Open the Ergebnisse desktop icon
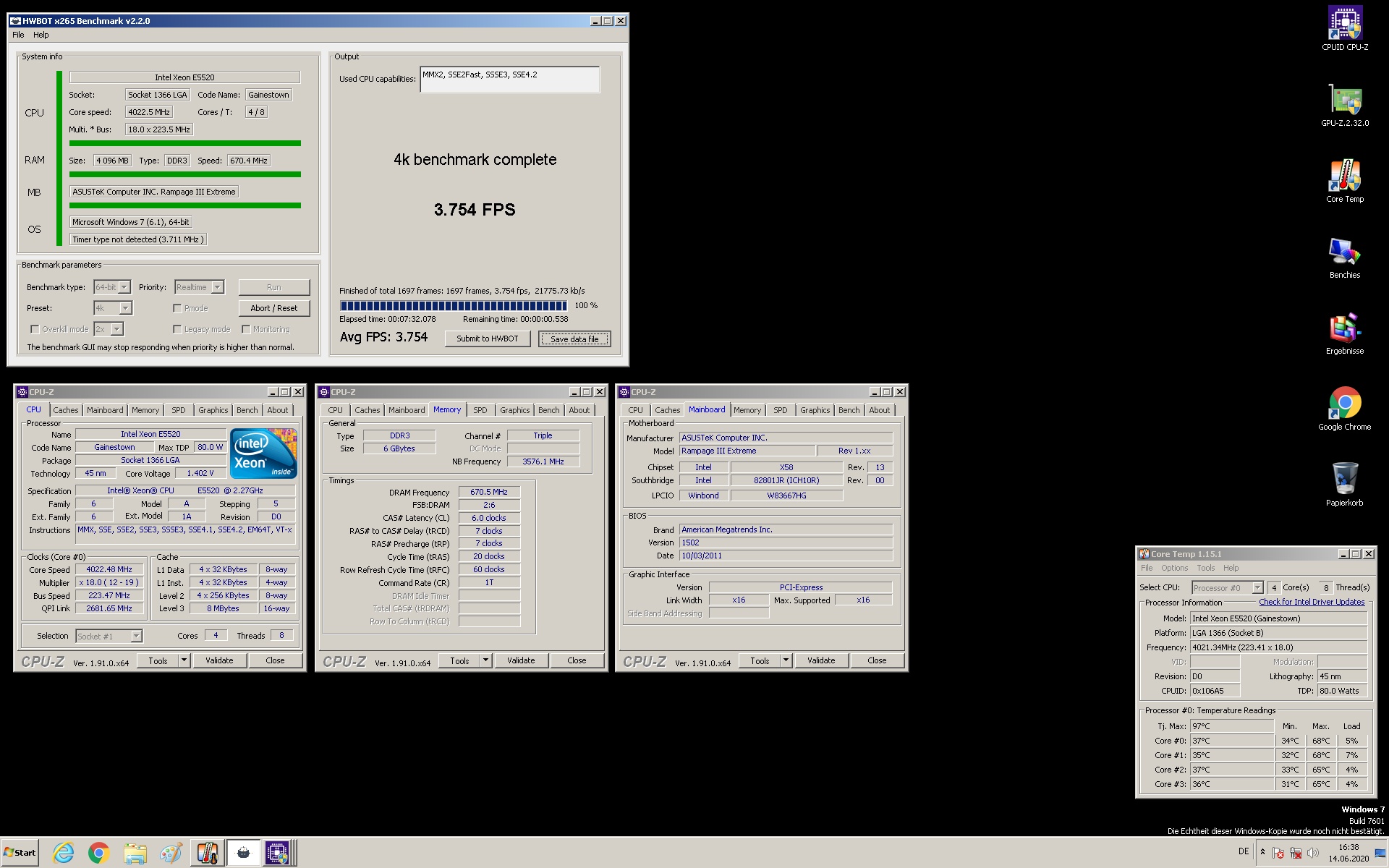This screenshot has width=1389, height=868. 1344,333
